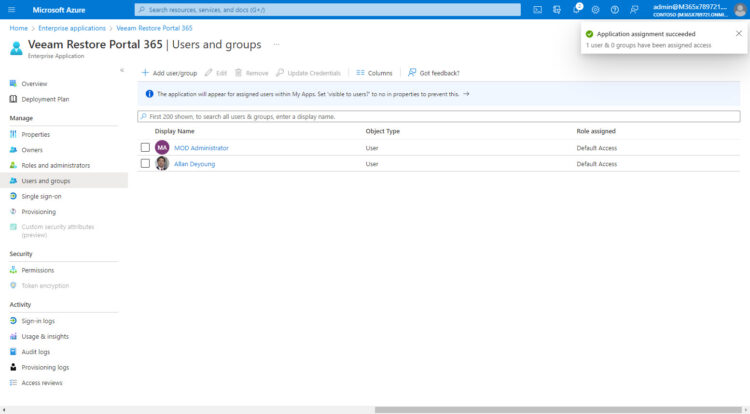Open Token encryption item

45,285
